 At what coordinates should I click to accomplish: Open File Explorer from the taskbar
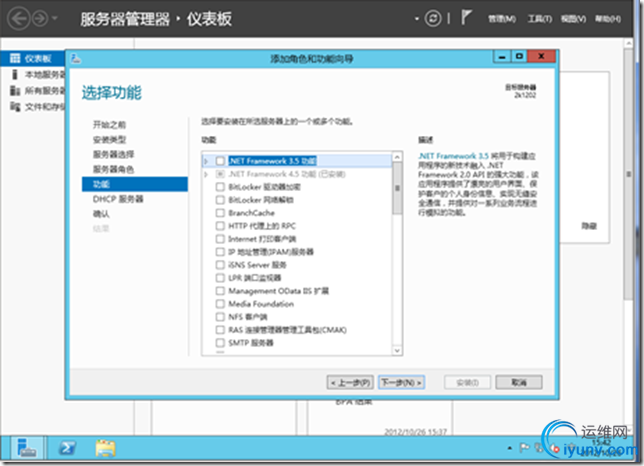[106, 448]
